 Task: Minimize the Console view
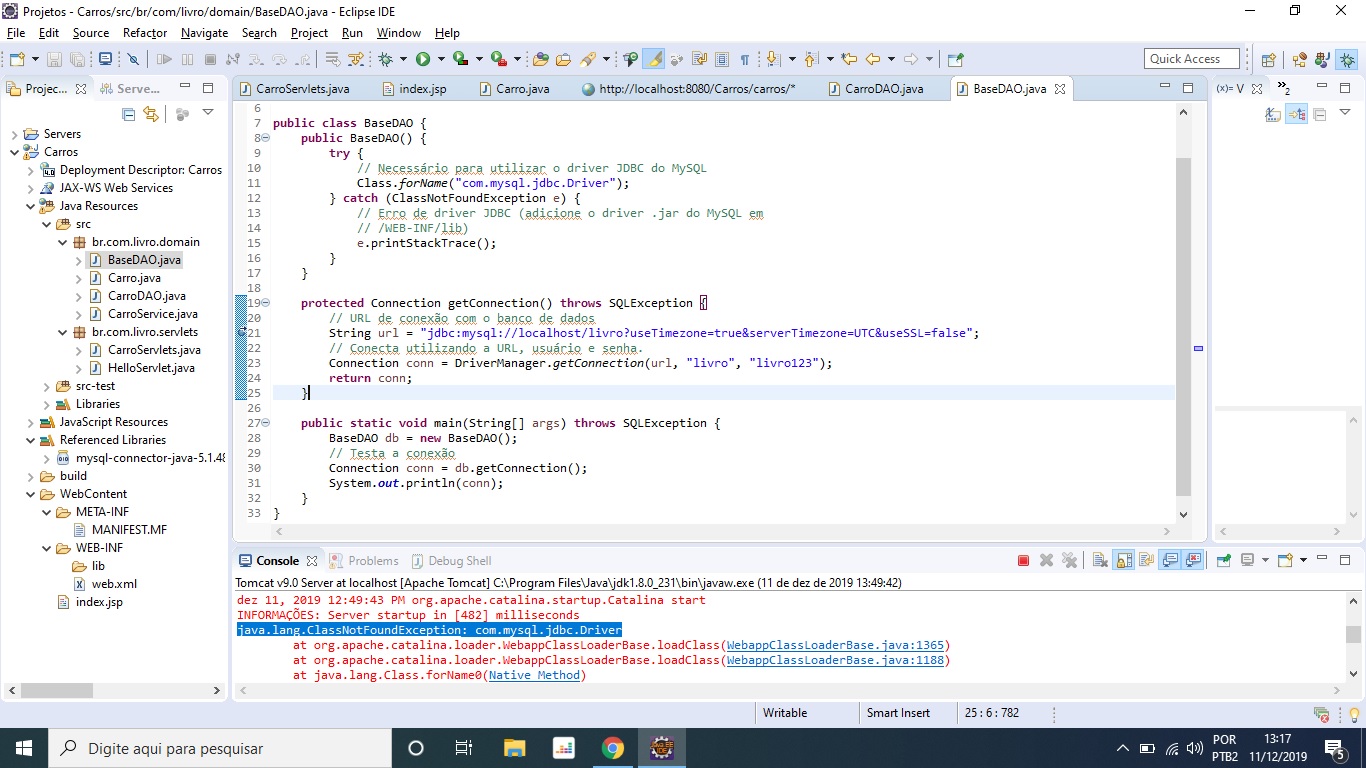click(x=1322, y=558)
